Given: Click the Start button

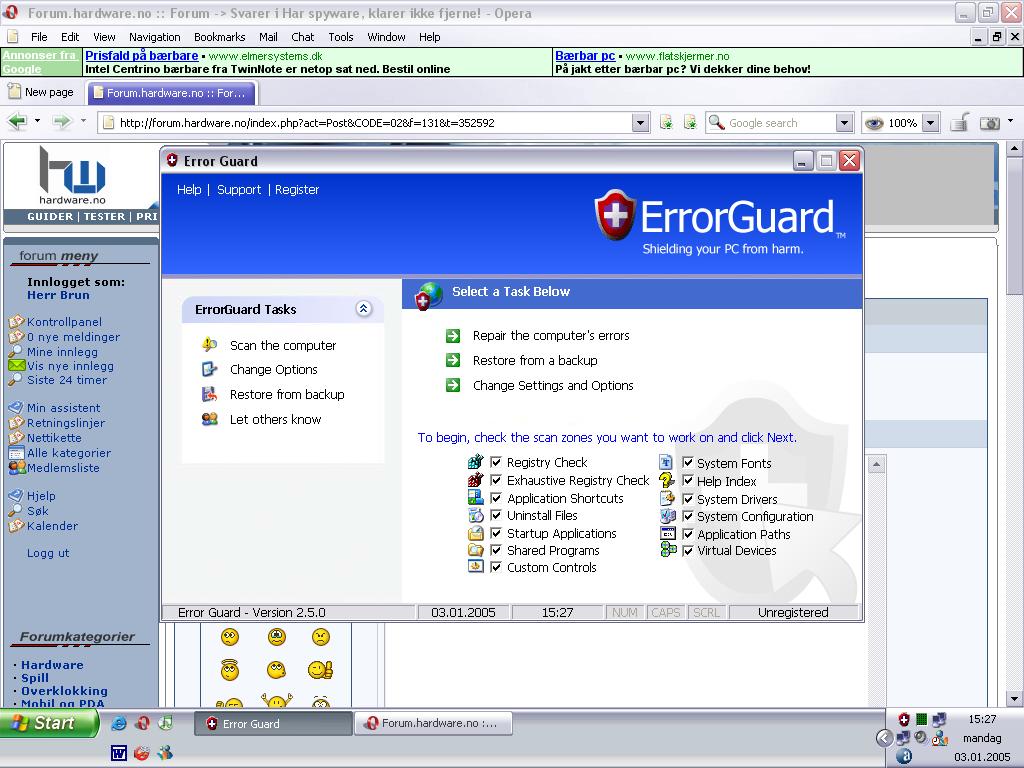Looking at the screenshot, I should [x=49, y=723].
